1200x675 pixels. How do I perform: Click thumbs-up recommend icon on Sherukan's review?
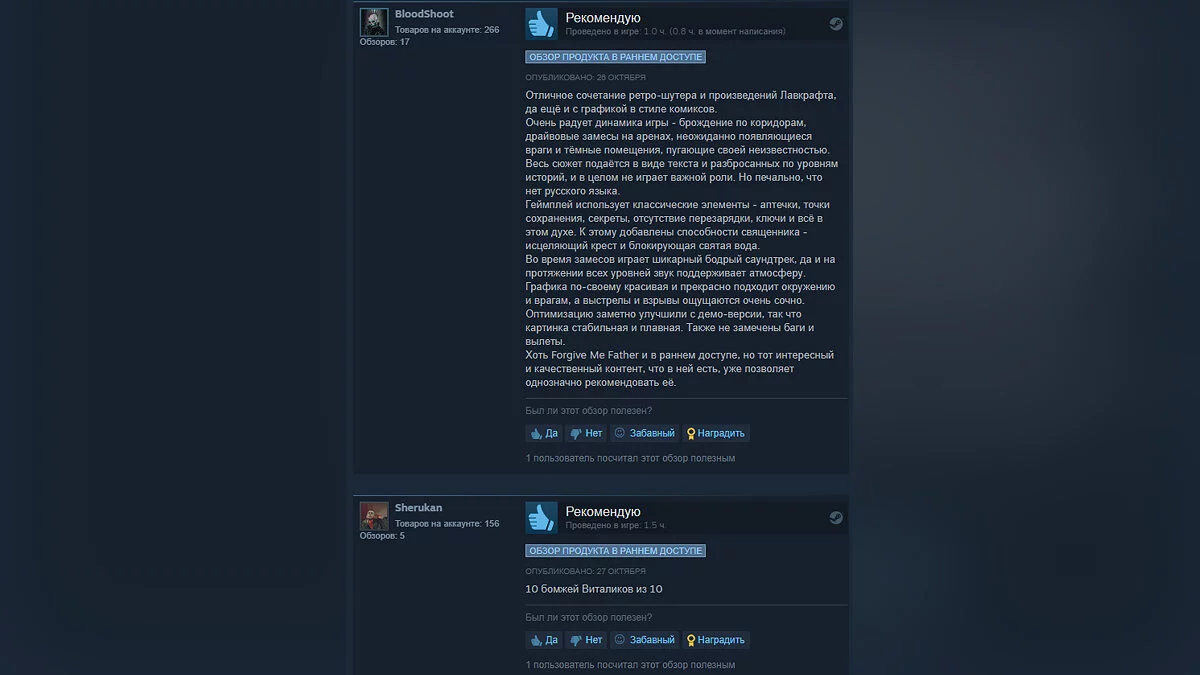(541, 517)
